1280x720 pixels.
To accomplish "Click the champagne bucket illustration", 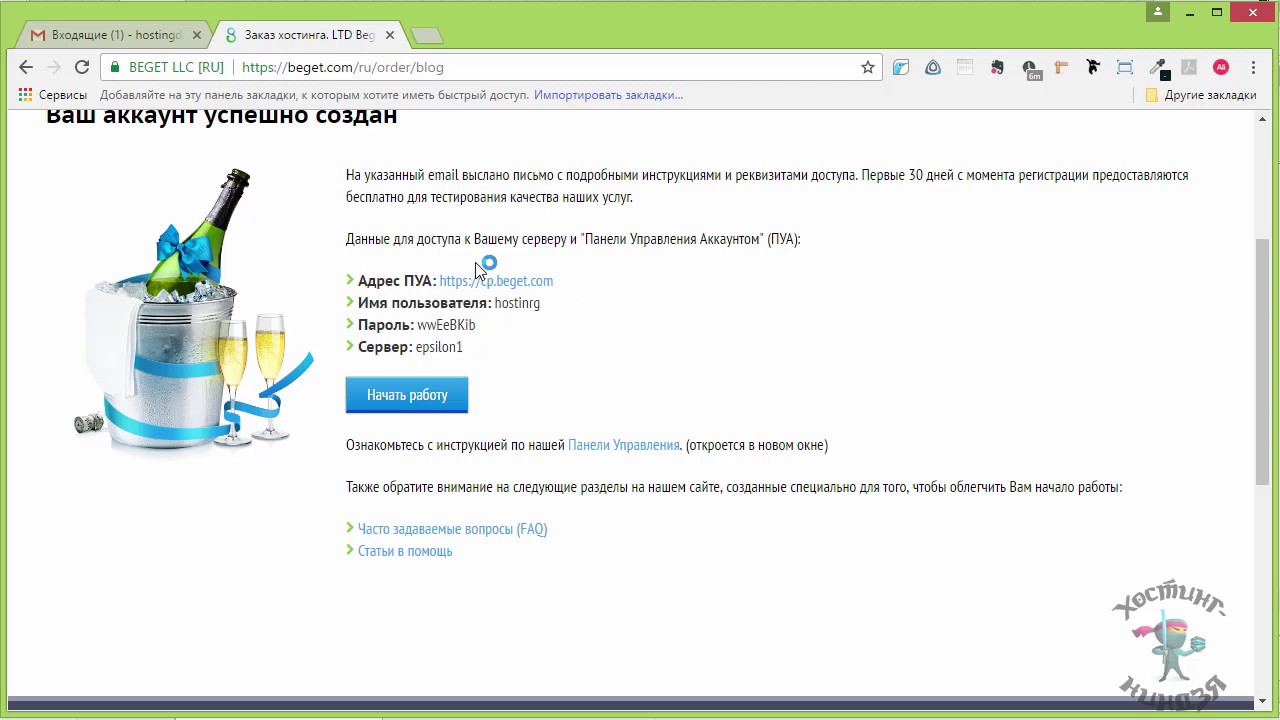I will [x=195, y=310].
